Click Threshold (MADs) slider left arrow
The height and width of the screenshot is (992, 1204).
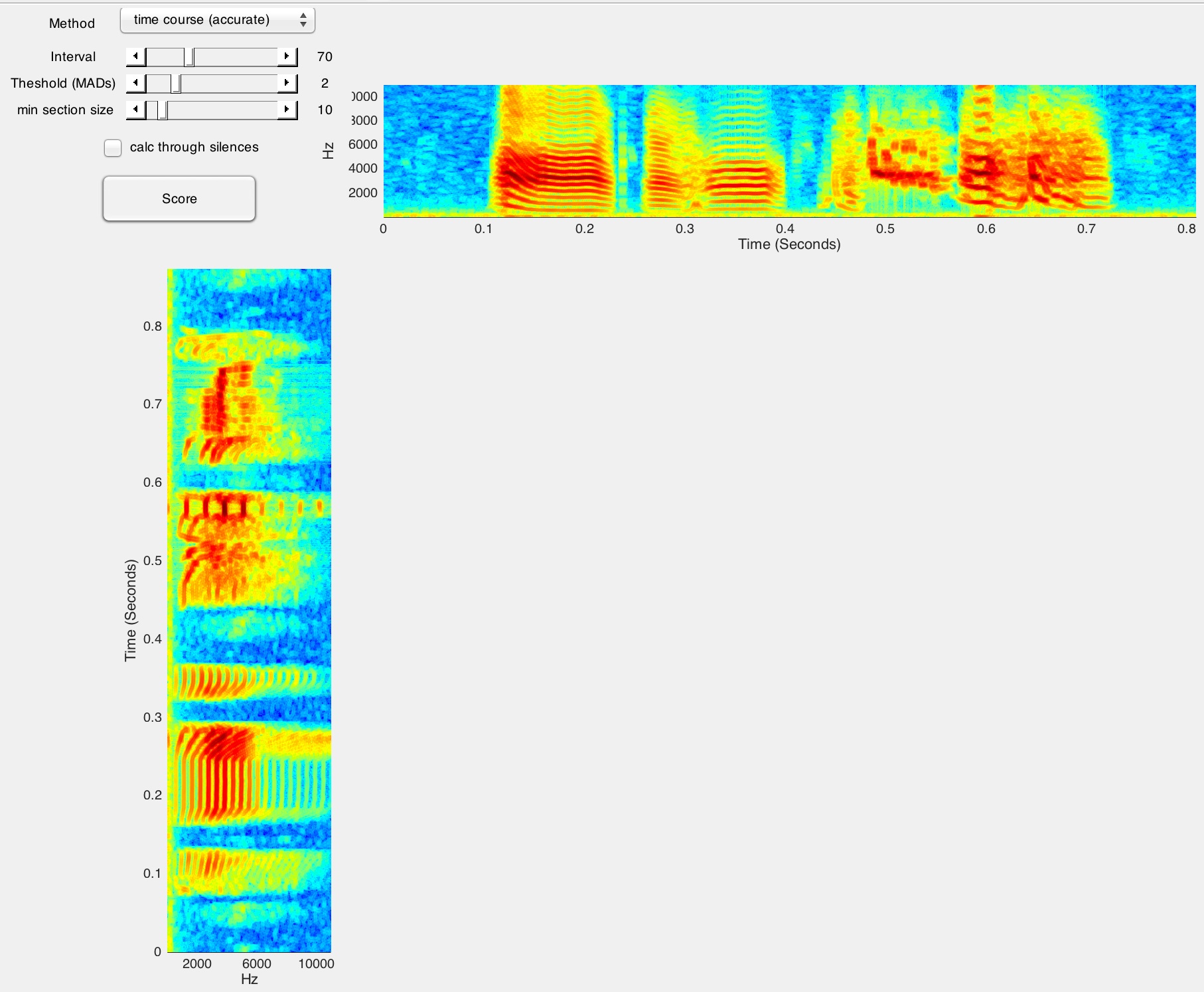[x=136, y=83]
